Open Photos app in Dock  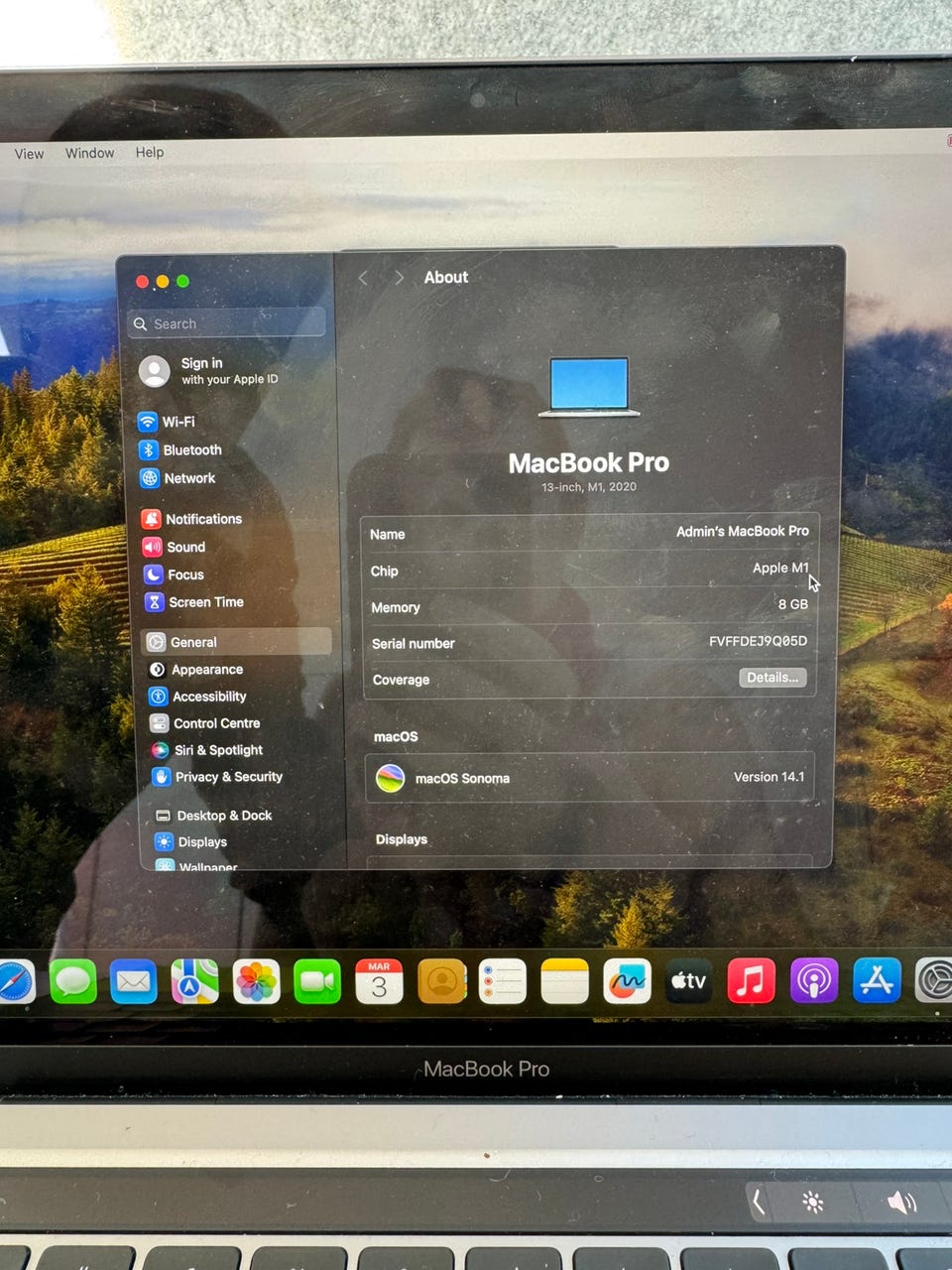[257, 982]
